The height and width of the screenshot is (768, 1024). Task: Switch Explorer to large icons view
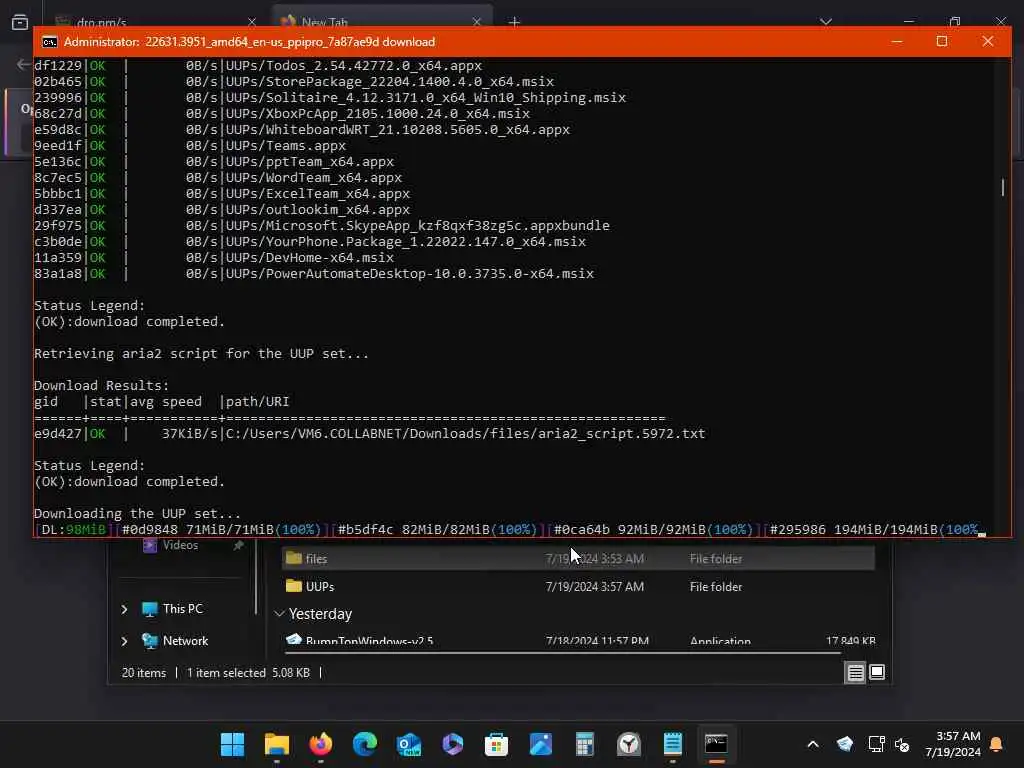click(877, 672)
